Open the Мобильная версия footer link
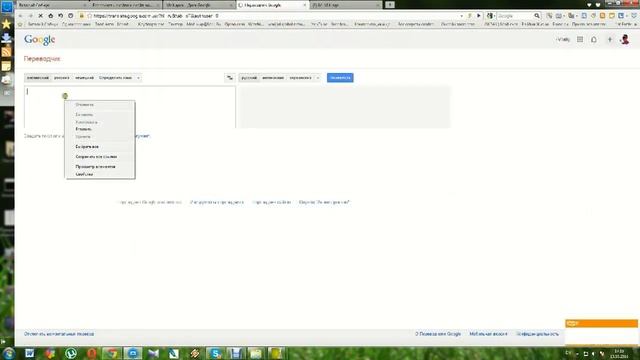Image resolution: width=640 pixels, height=360 pixels. coord(488,334)
